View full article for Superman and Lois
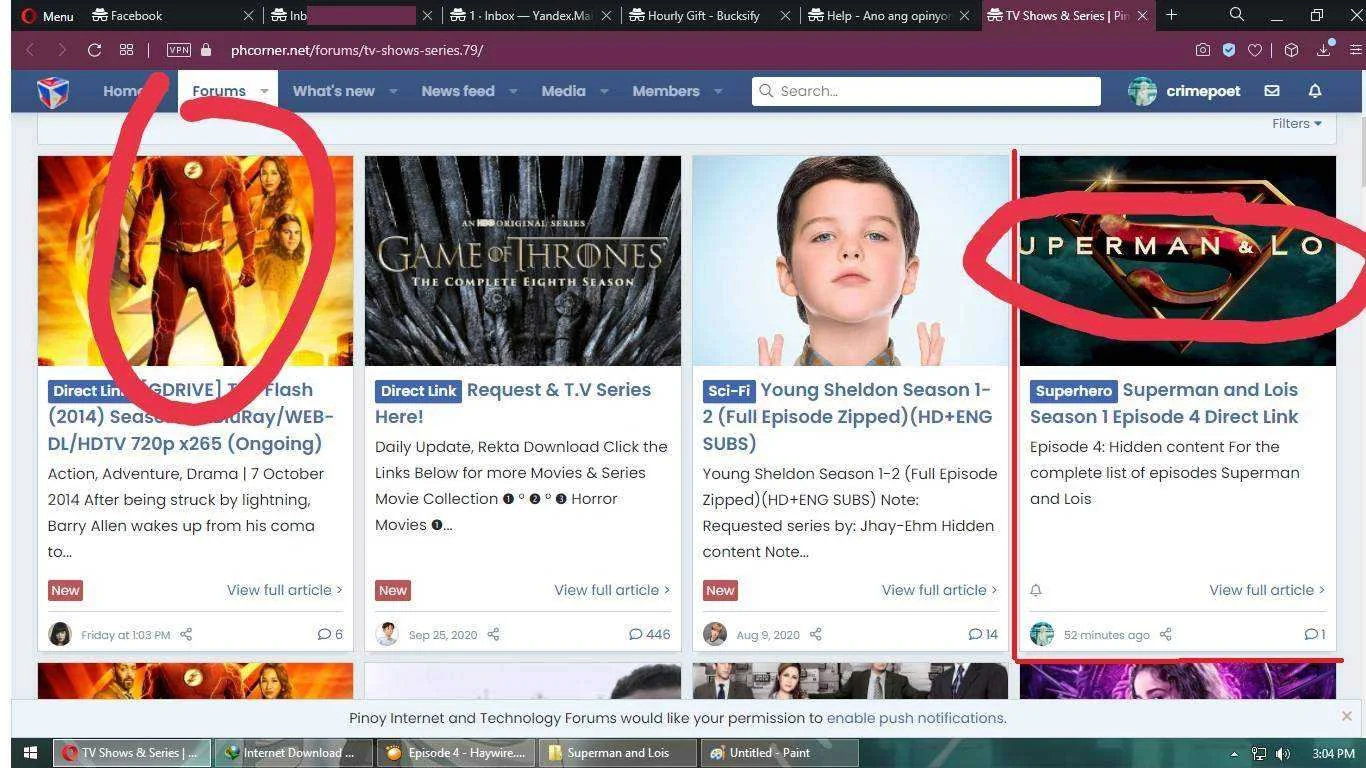Image resolution: width=1366 pixels, height=768 pixels. (1267, 590)
